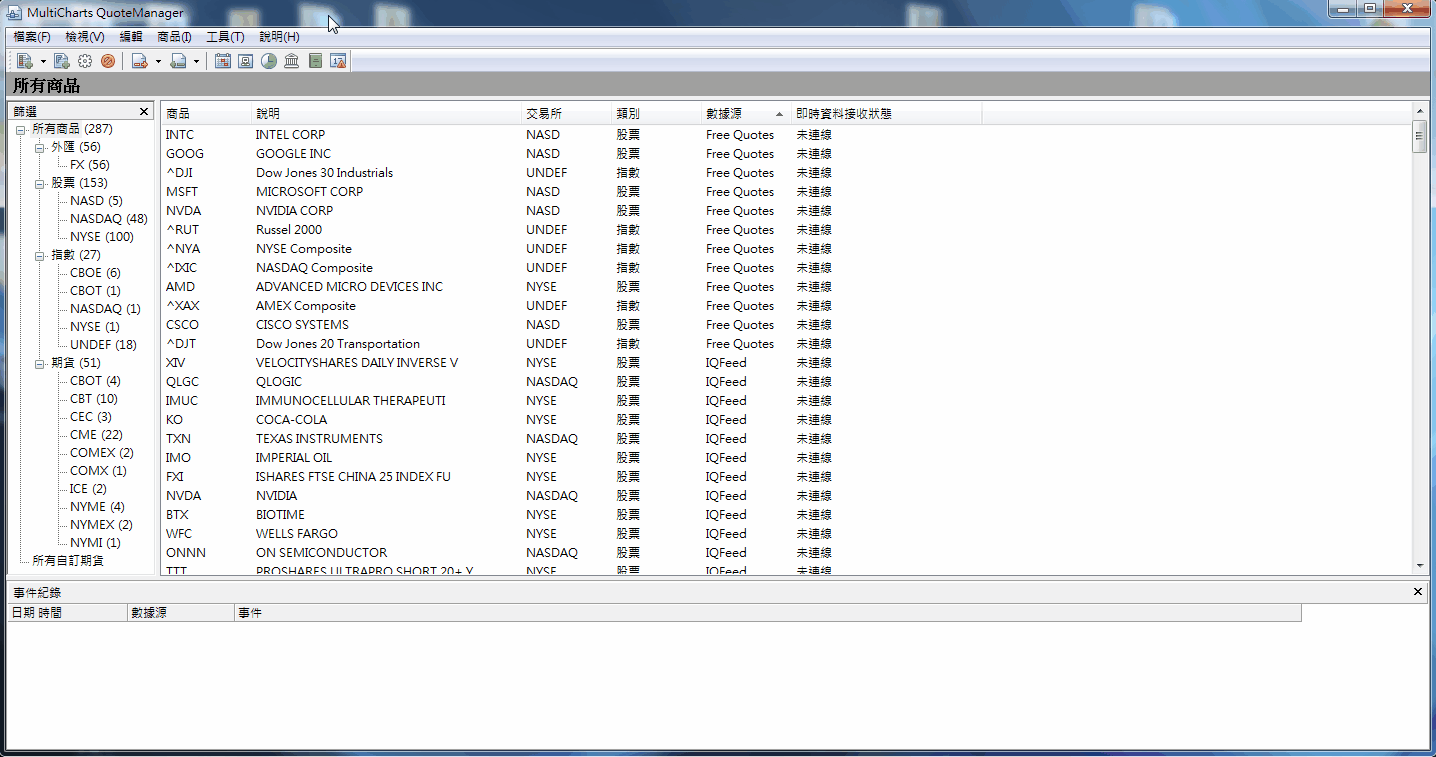Image resolution: width=1436 pixels, height=757 pixels.
Task: Open the 工具(T) menu
Action: point(225,36)
